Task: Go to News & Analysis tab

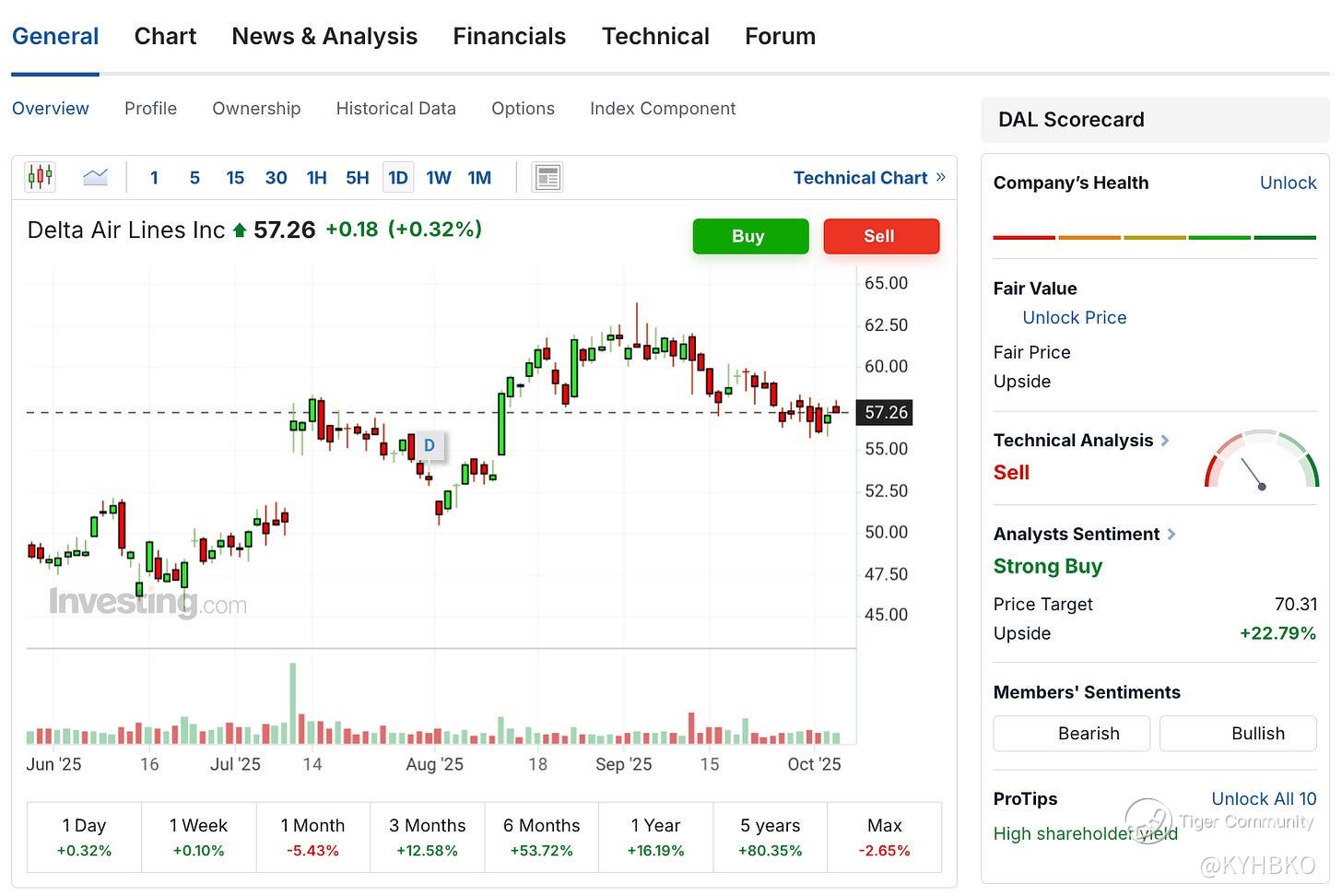Action: 324,37
